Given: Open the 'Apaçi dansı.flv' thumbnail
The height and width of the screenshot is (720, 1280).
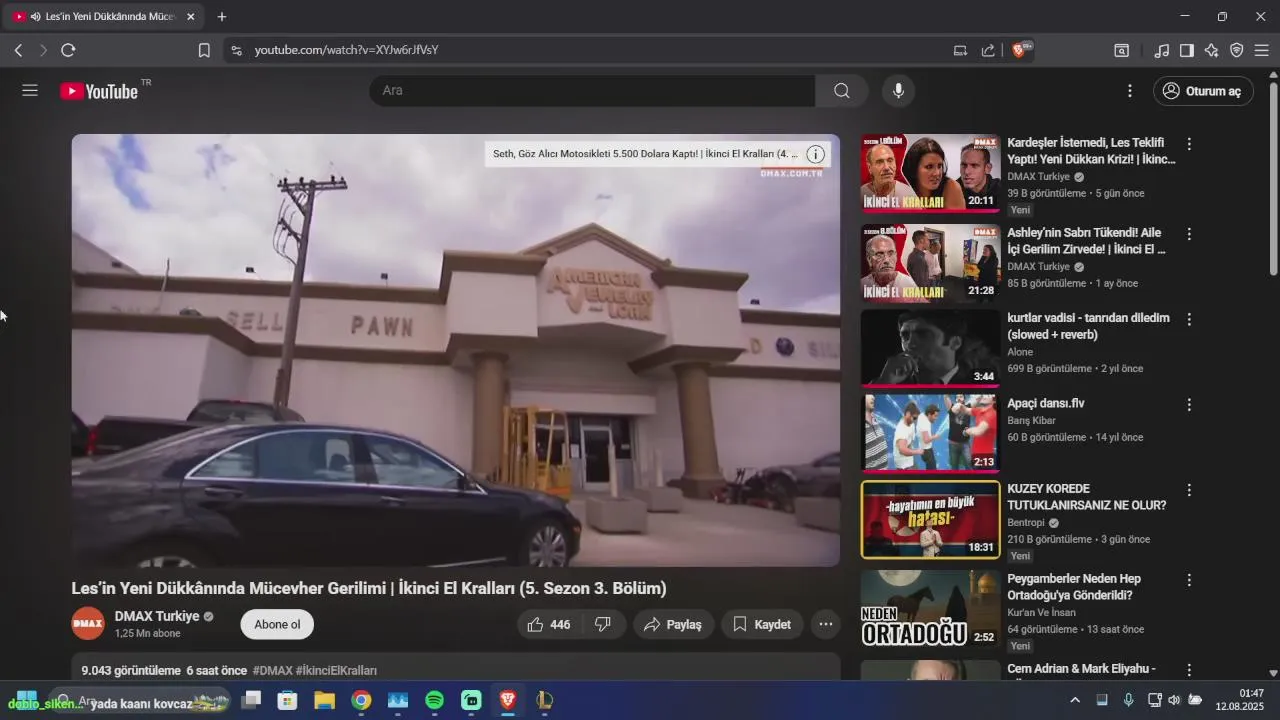Looking at the screenshot, I should coord(930,434).
